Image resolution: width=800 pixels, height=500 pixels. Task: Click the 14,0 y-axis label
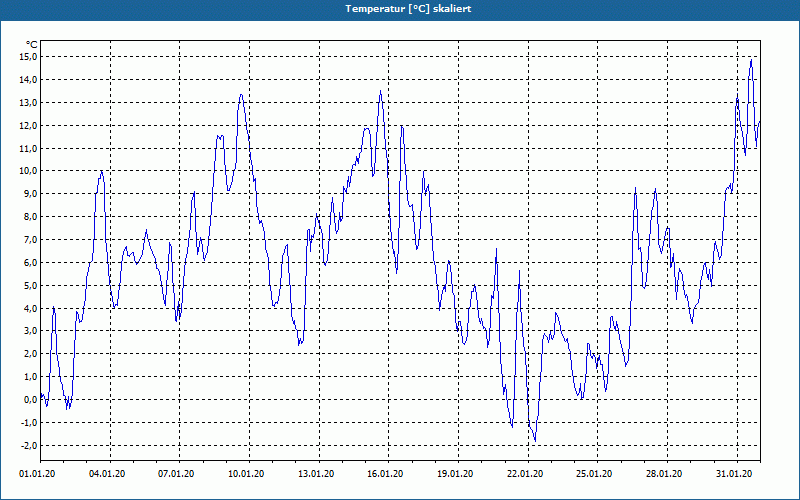[x=29, y=80]
